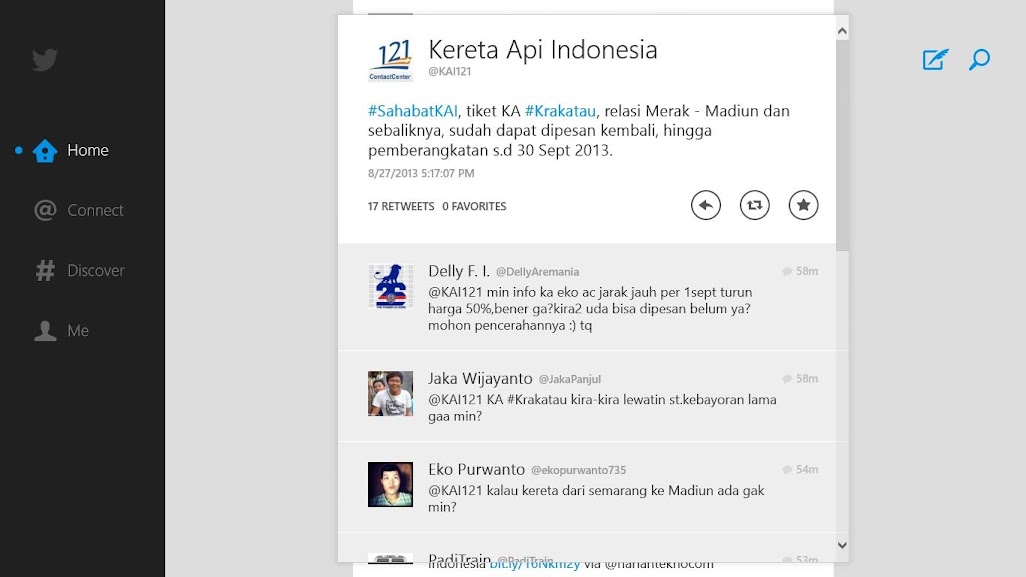The width and height of the screenshot is (1026, 577).
Task: View the 17 retweets list
Action: (401, 207)
